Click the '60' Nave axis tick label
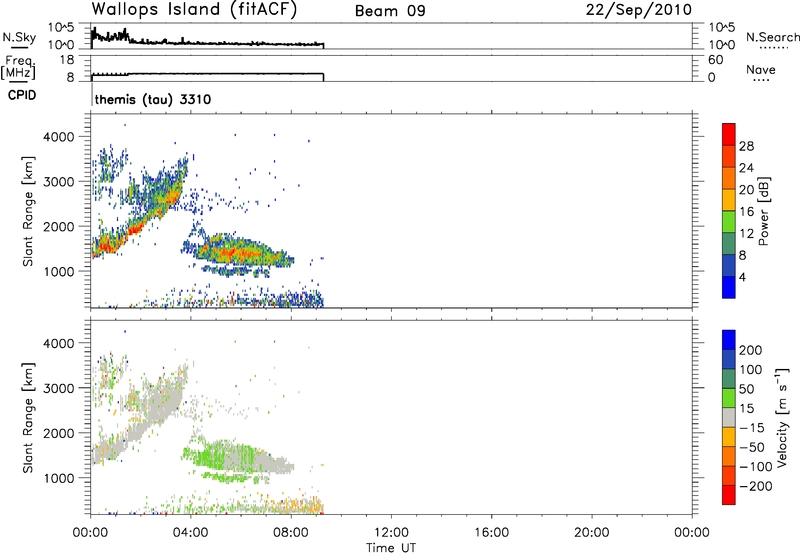 click(715, 60)
